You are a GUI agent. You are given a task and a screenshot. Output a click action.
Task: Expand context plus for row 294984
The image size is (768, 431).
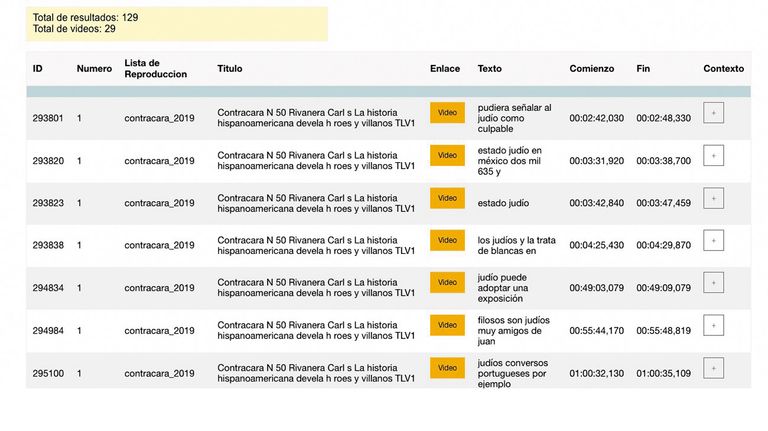pyautogui.click(x=713, y=325)
